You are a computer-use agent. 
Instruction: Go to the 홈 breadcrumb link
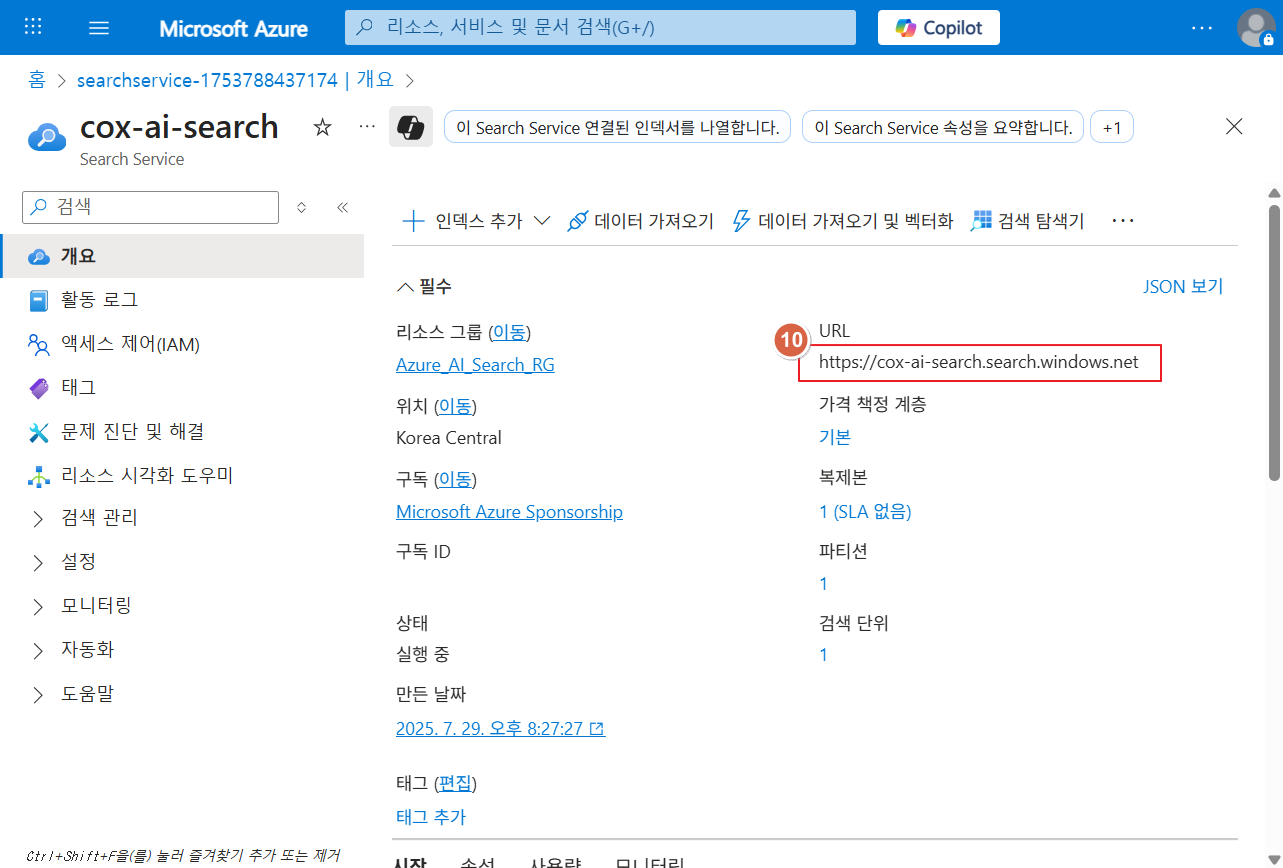pyautogui.click(x=37, y=80)
